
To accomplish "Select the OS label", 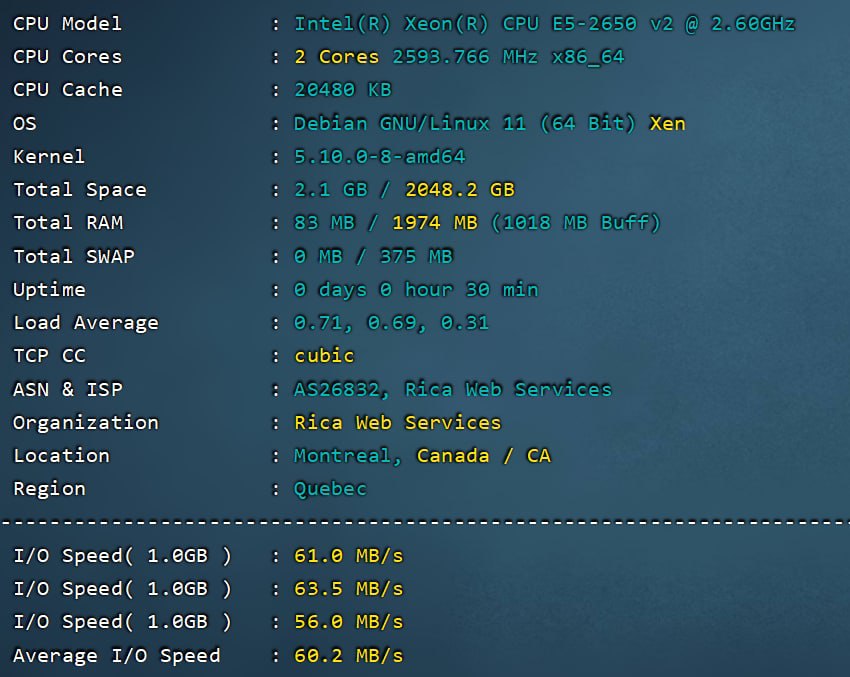I will [24, 124].
